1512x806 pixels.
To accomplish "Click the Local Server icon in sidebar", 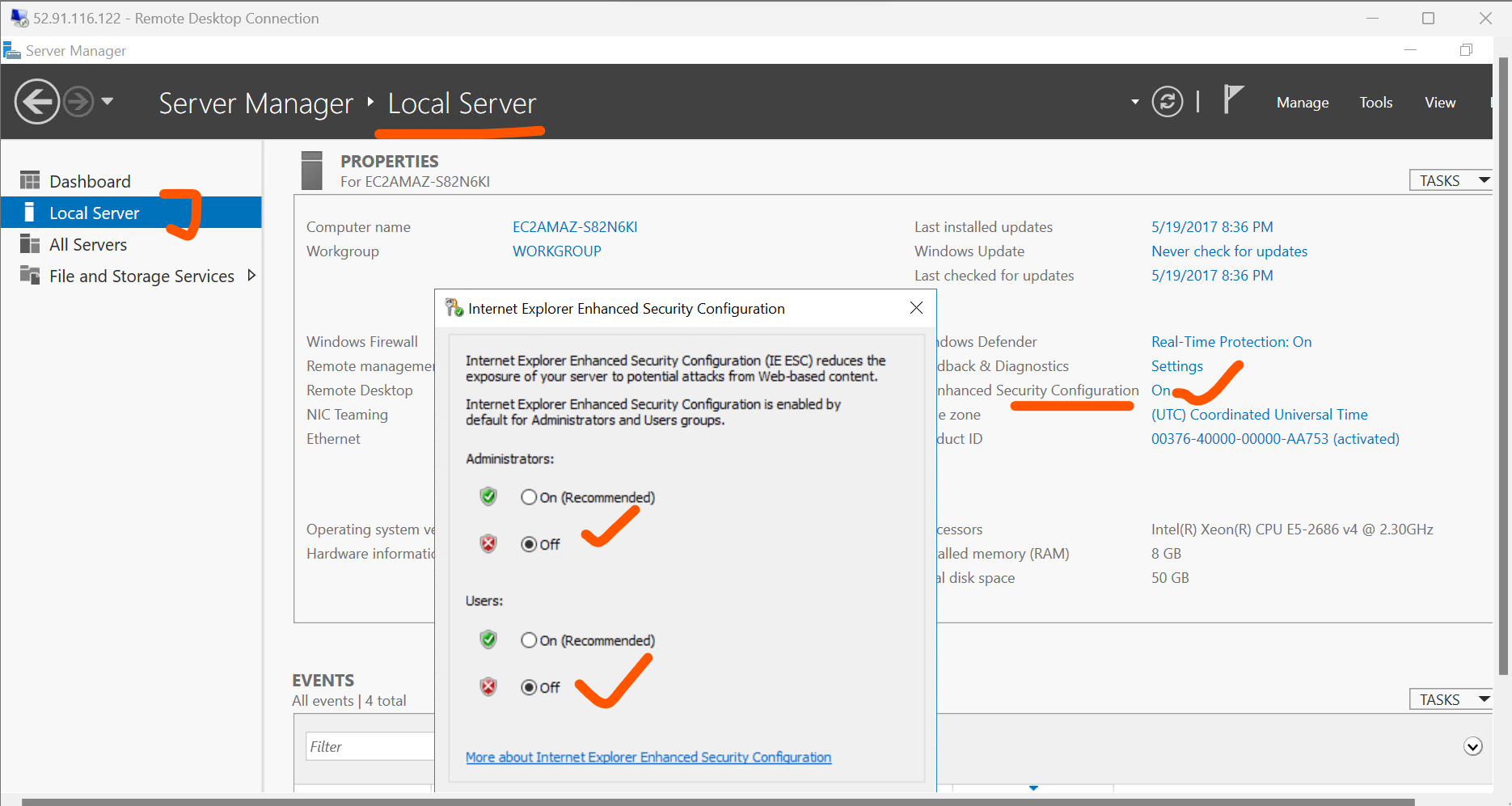I will (29, 212).
